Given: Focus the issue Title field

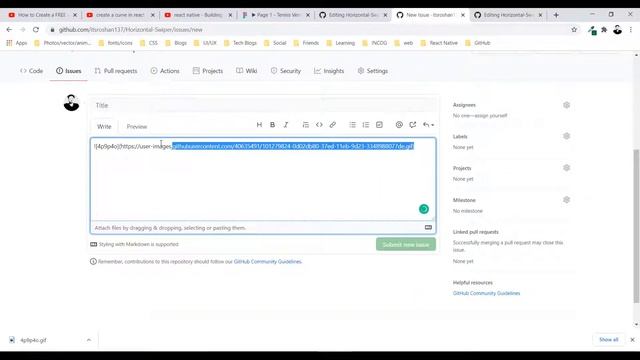Looking at the screenshot, I should 263,105.
